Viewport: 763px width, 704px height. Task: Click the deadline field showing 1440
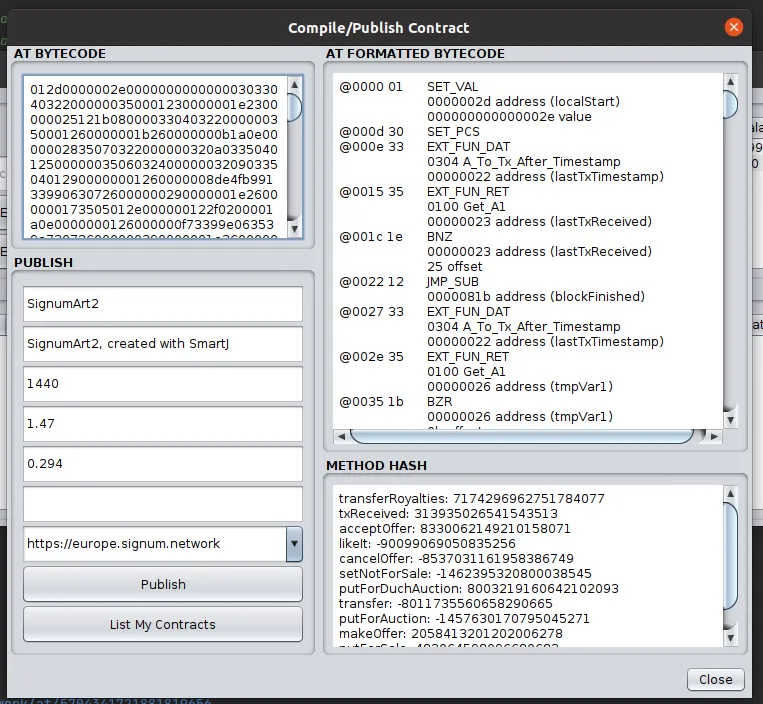click(x=163, y=383)
